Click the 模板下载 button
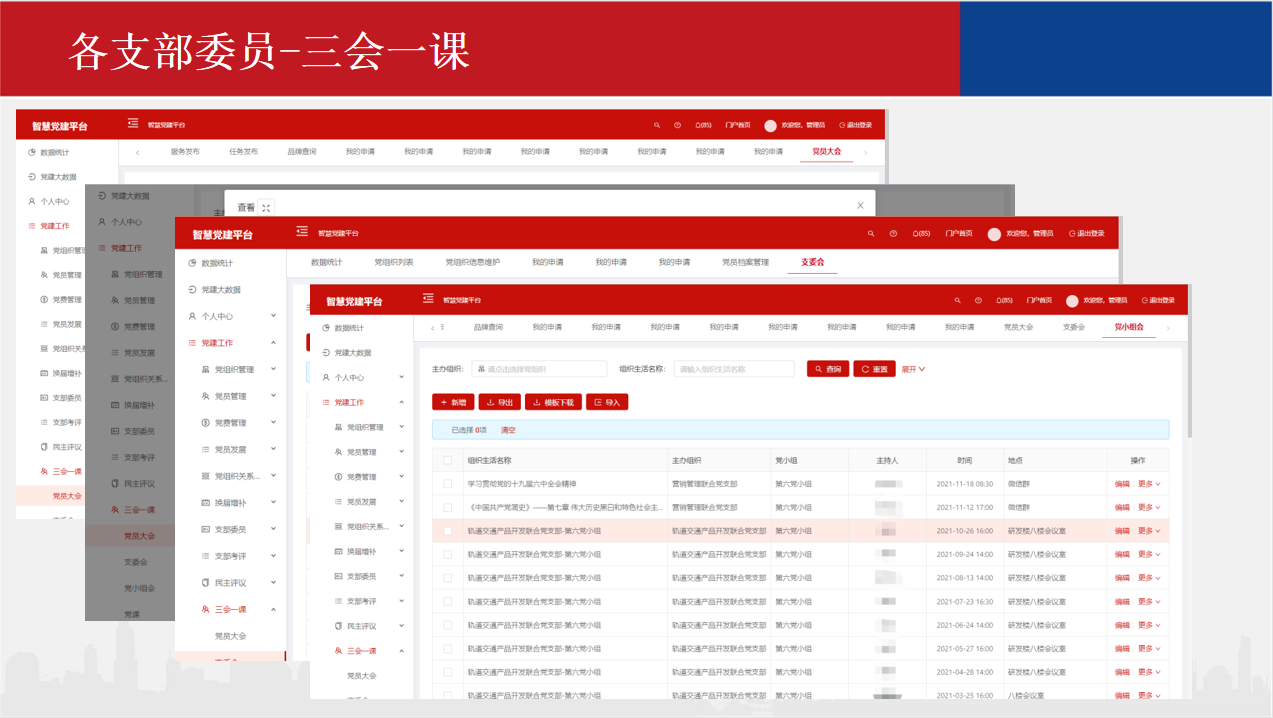The width and height of the screenshot is (1273, 718). (x=552, y=402)
